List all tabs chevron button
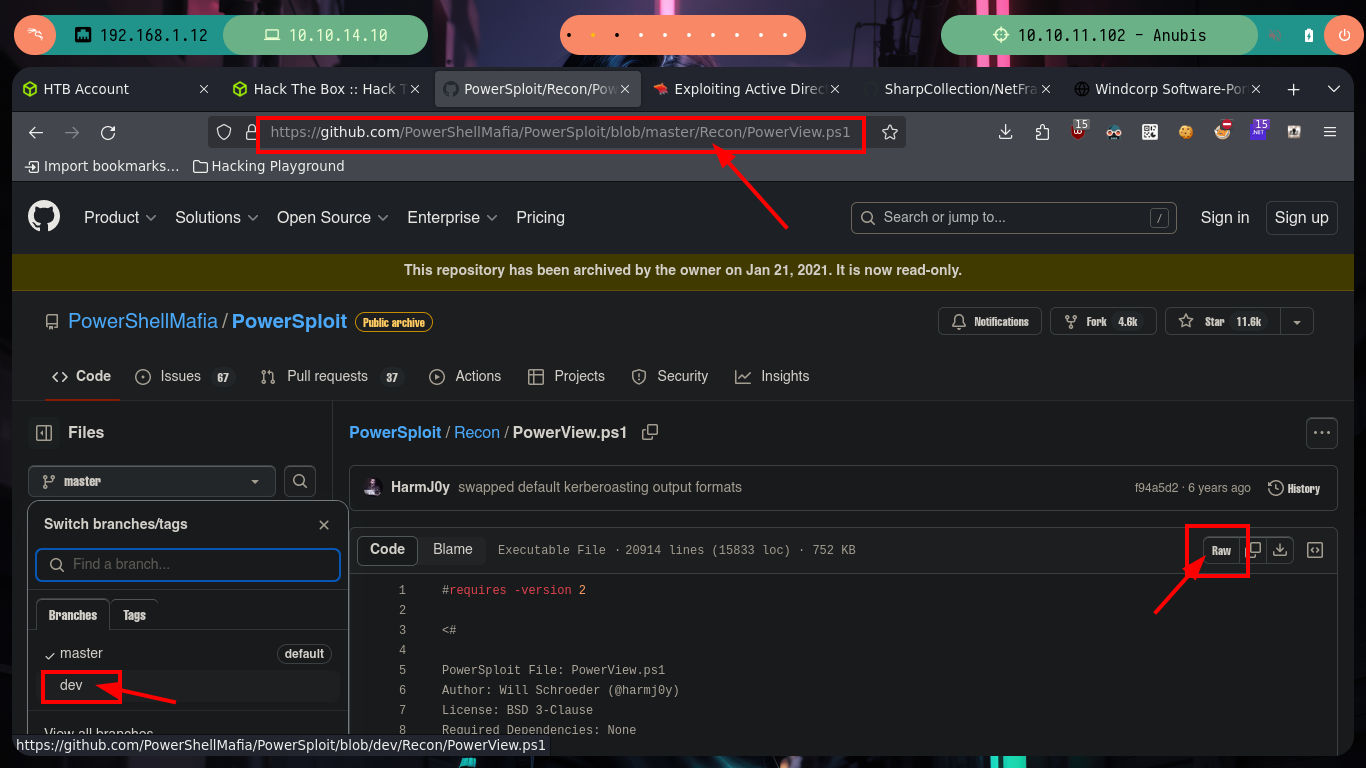This screenshot has width=1366, height=768. [1333, 89]
